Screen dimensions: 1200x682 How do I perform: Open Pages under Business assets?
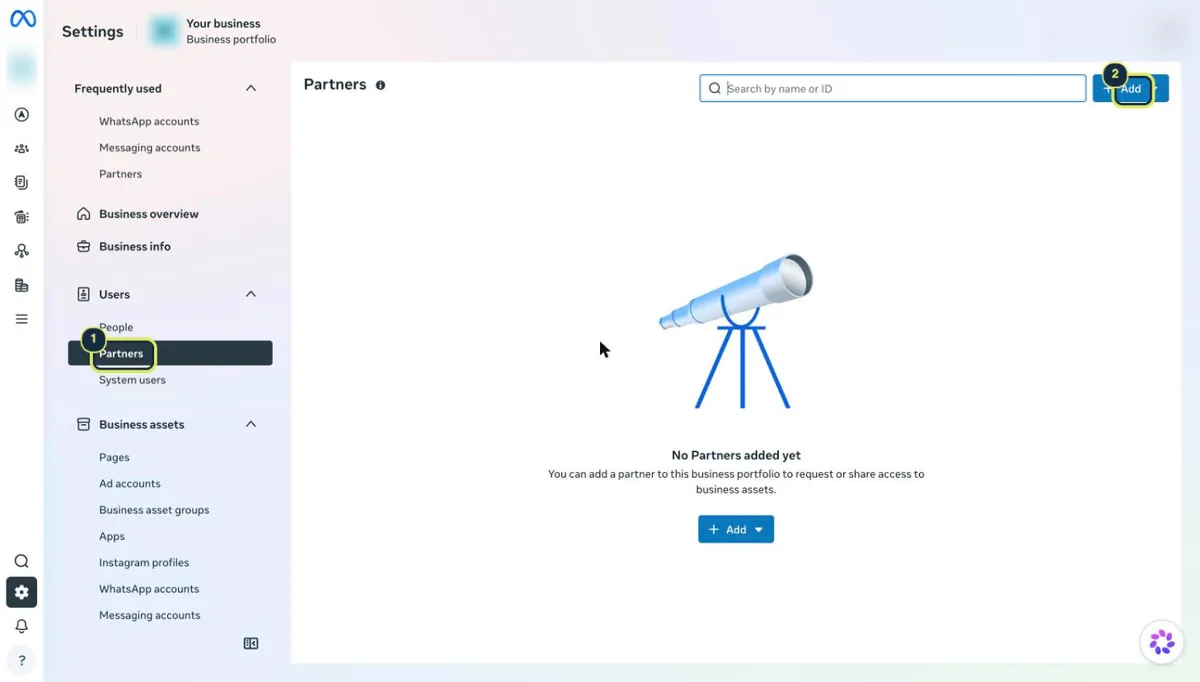pos(114,457)
